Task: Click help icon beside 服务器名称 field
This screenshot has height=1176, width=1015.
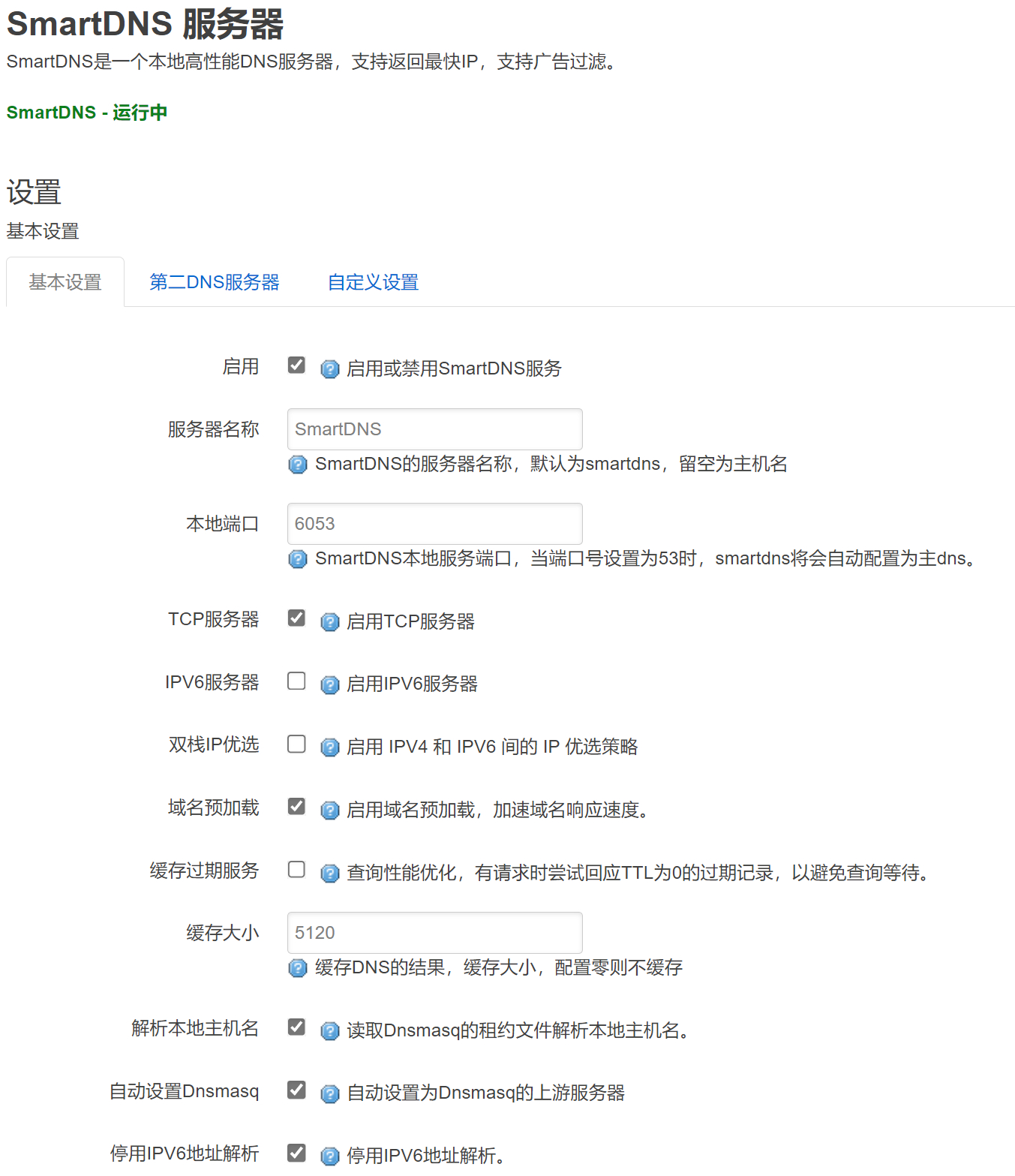Action: (x=298, y=465)
